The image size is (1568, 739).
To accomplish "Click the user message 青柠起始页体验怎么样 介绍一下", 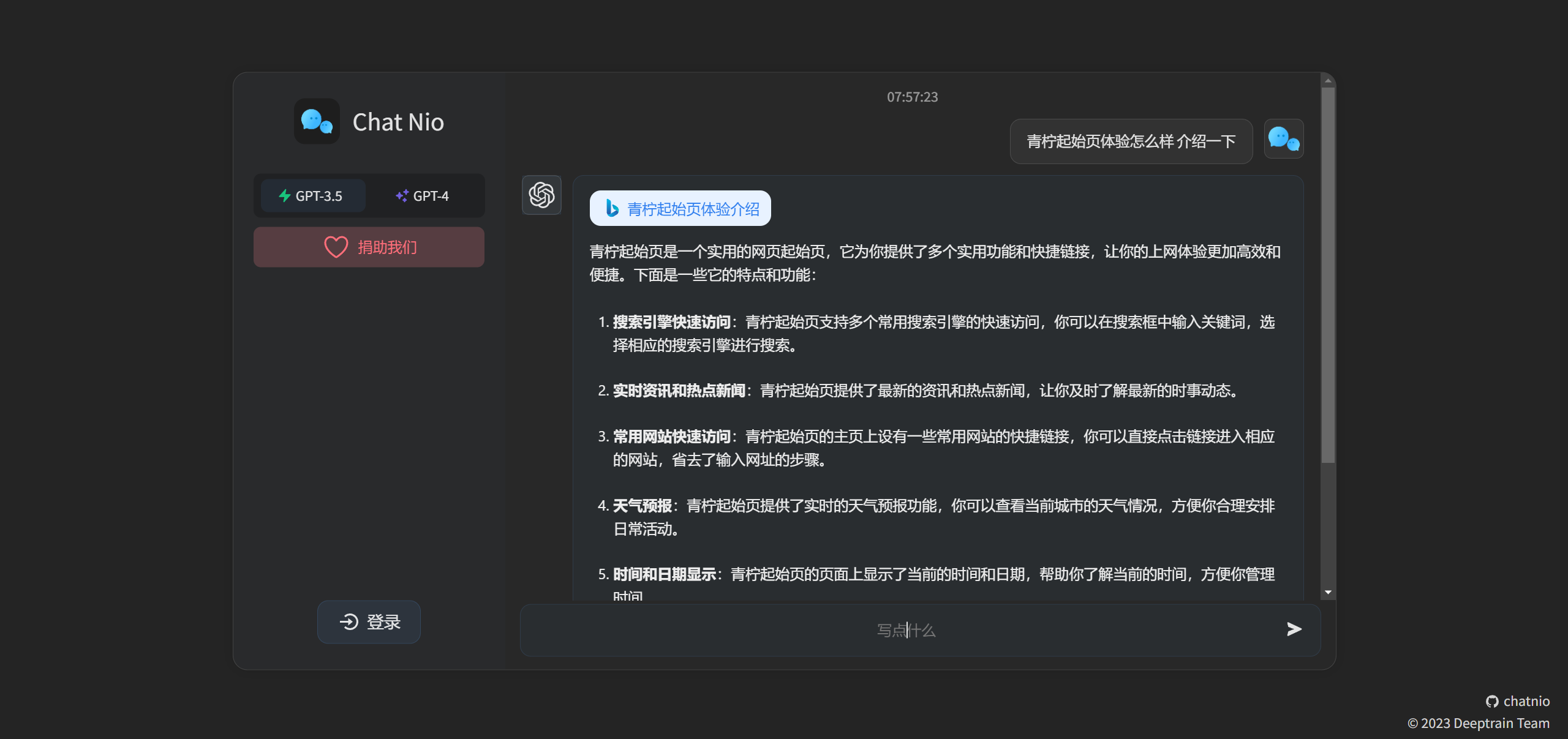I will coord(1131,141).
